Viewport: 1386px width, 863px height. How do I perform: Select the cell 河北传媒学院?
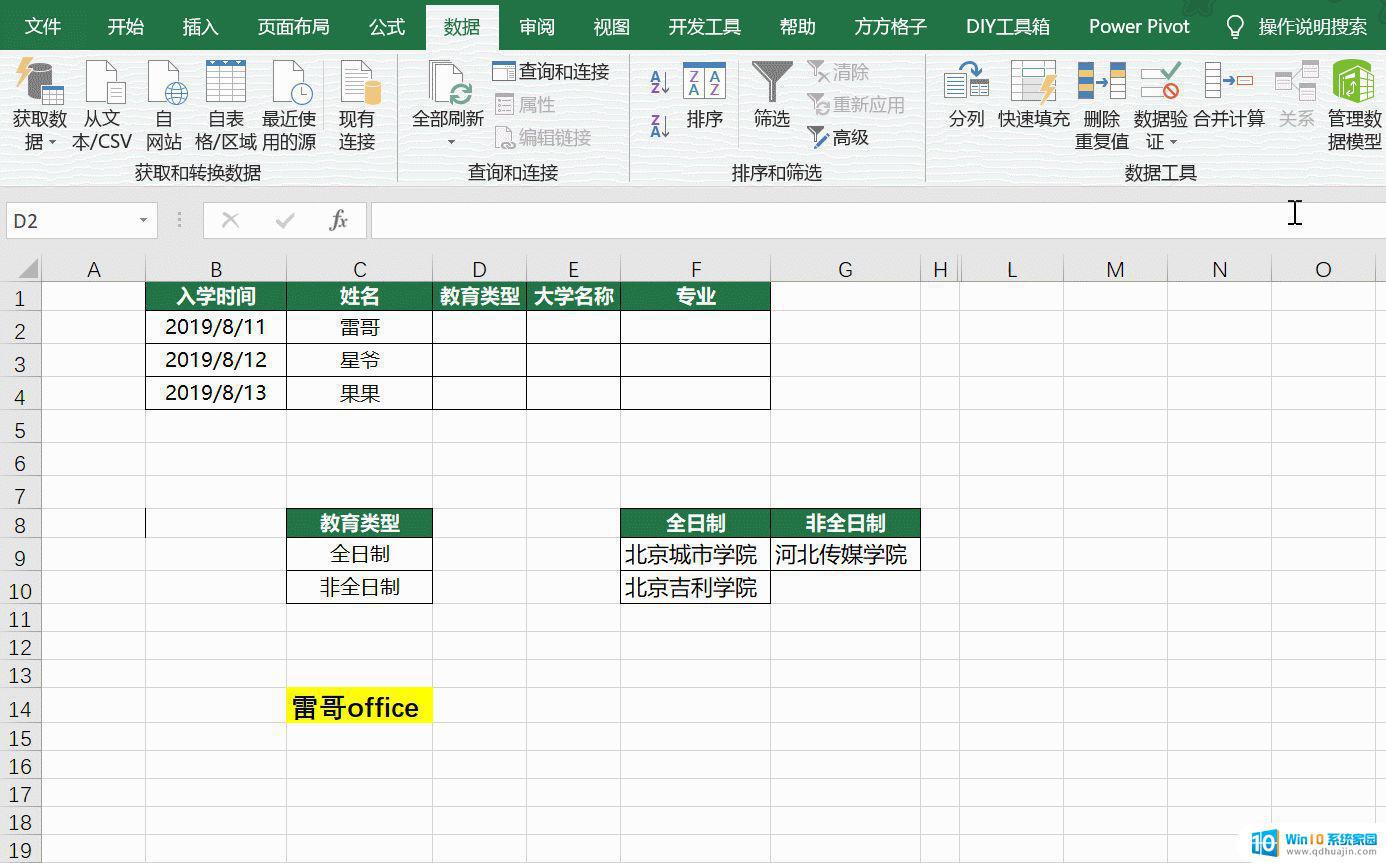click(x=845, y=554)
